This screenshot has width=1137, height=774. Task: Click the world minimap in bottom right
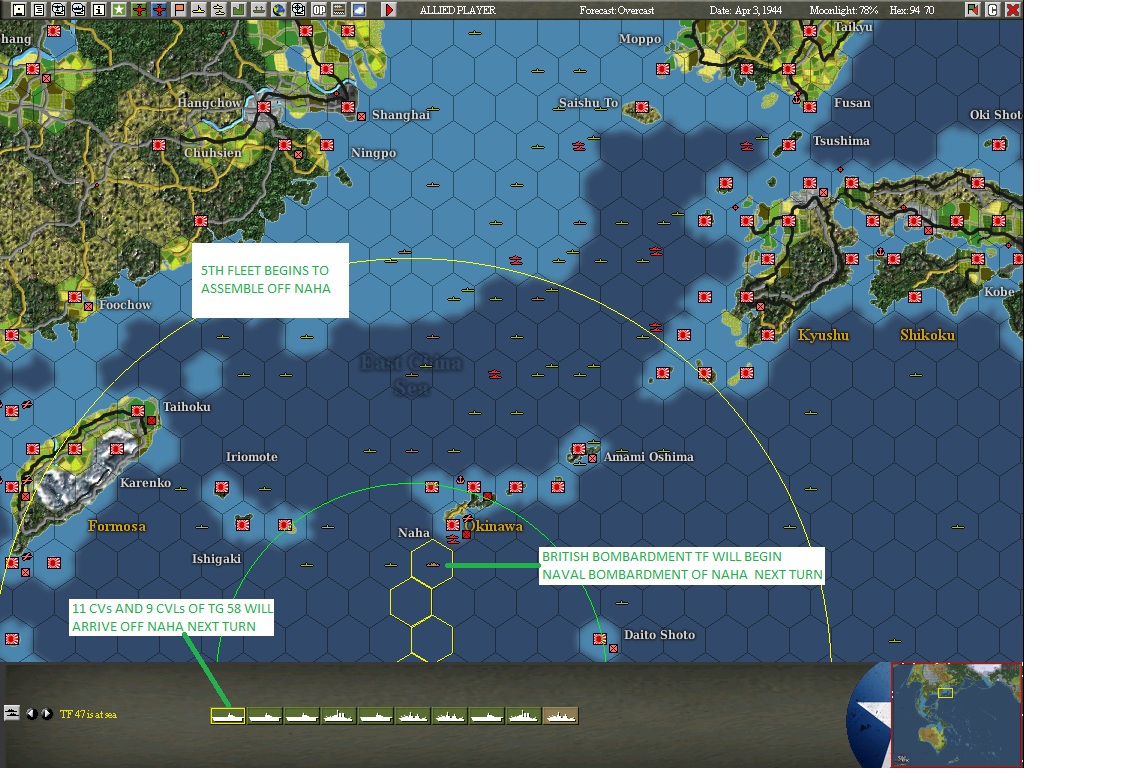click(956, 715)
